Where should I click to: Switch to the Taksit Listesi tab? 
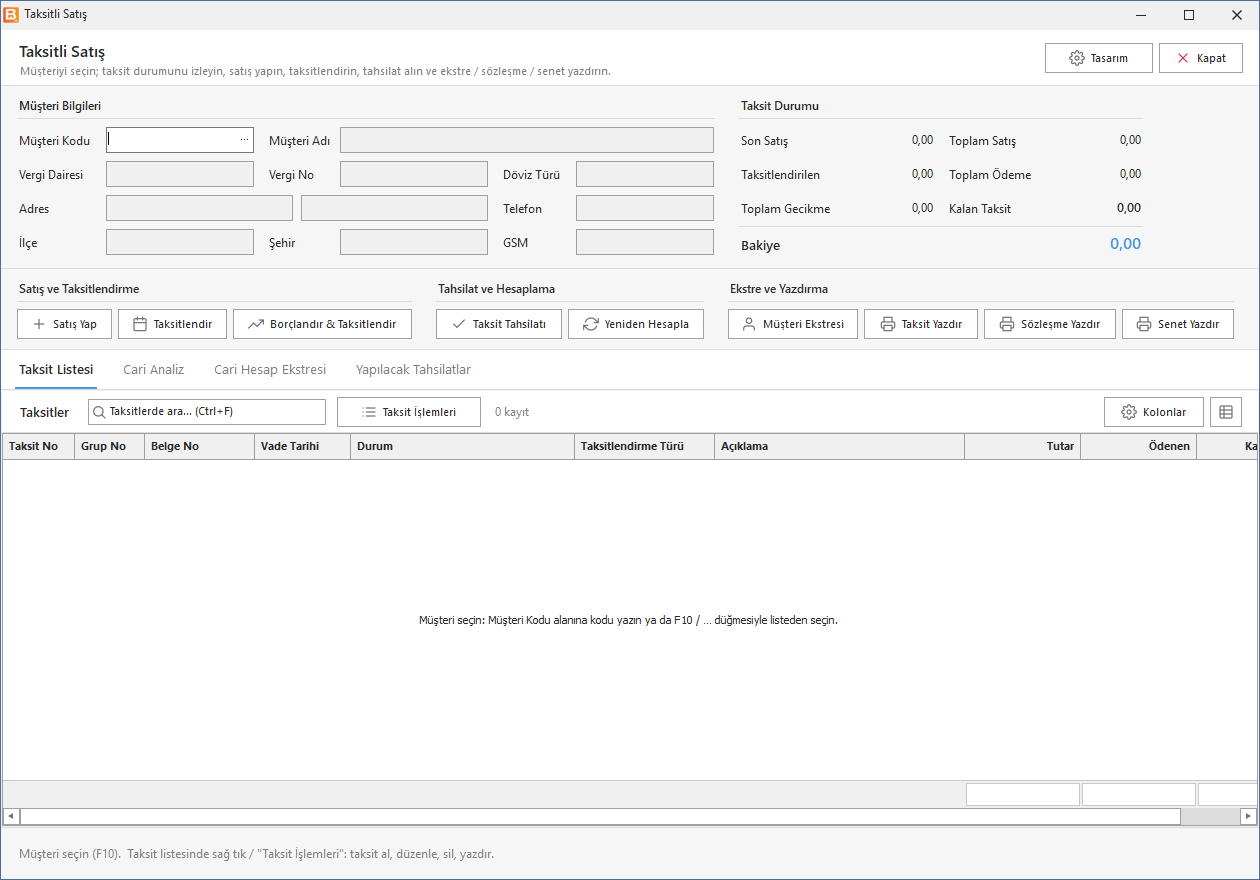point(56,370)
